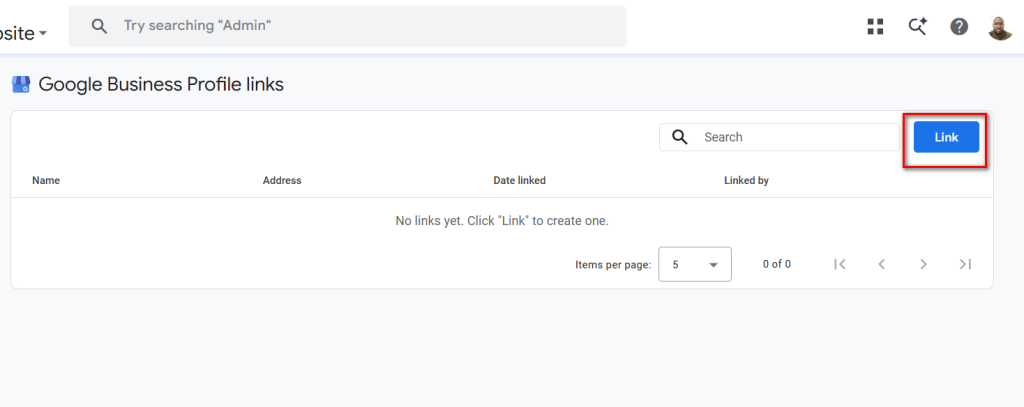Go to last page arrow
The image size is (1024, 407).
click(965, 264)
